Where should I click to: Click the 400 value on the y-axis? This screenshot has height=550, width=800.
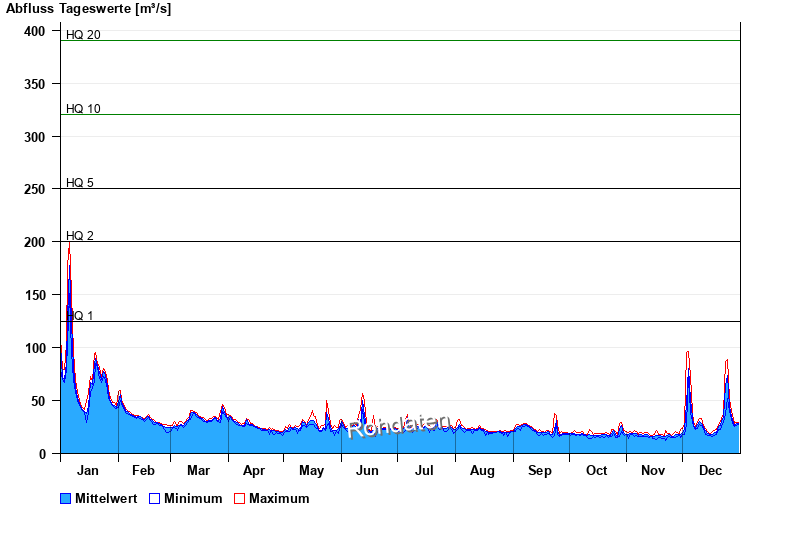(x=36, y=31)
